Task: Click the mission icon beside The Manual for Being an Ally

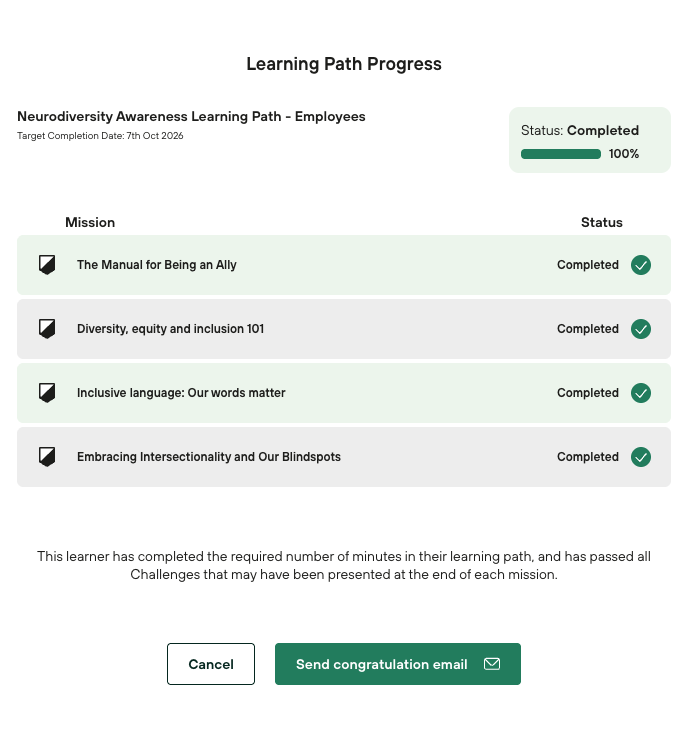Action: coord(47,265)
